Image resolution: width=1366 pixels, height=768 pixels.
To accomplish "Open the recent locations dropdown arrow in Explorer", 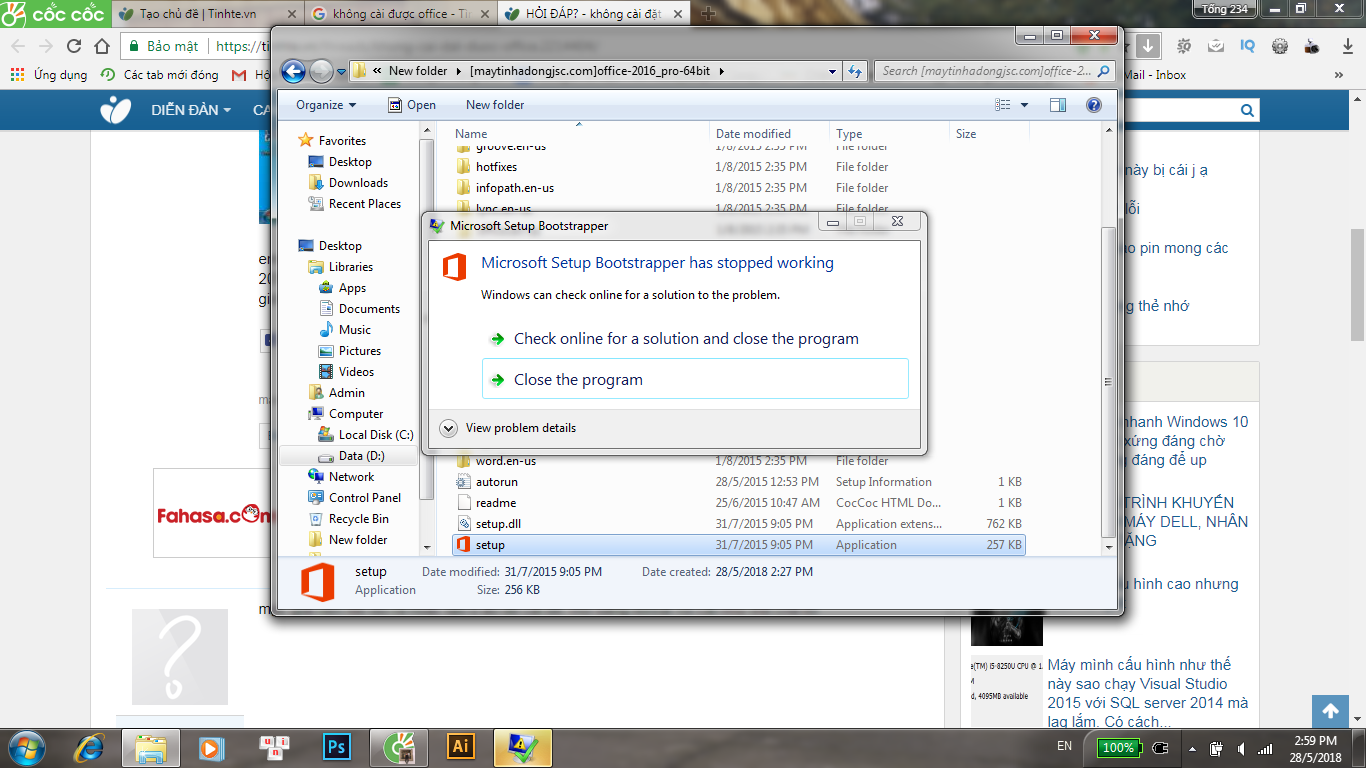I will point(340,72).
